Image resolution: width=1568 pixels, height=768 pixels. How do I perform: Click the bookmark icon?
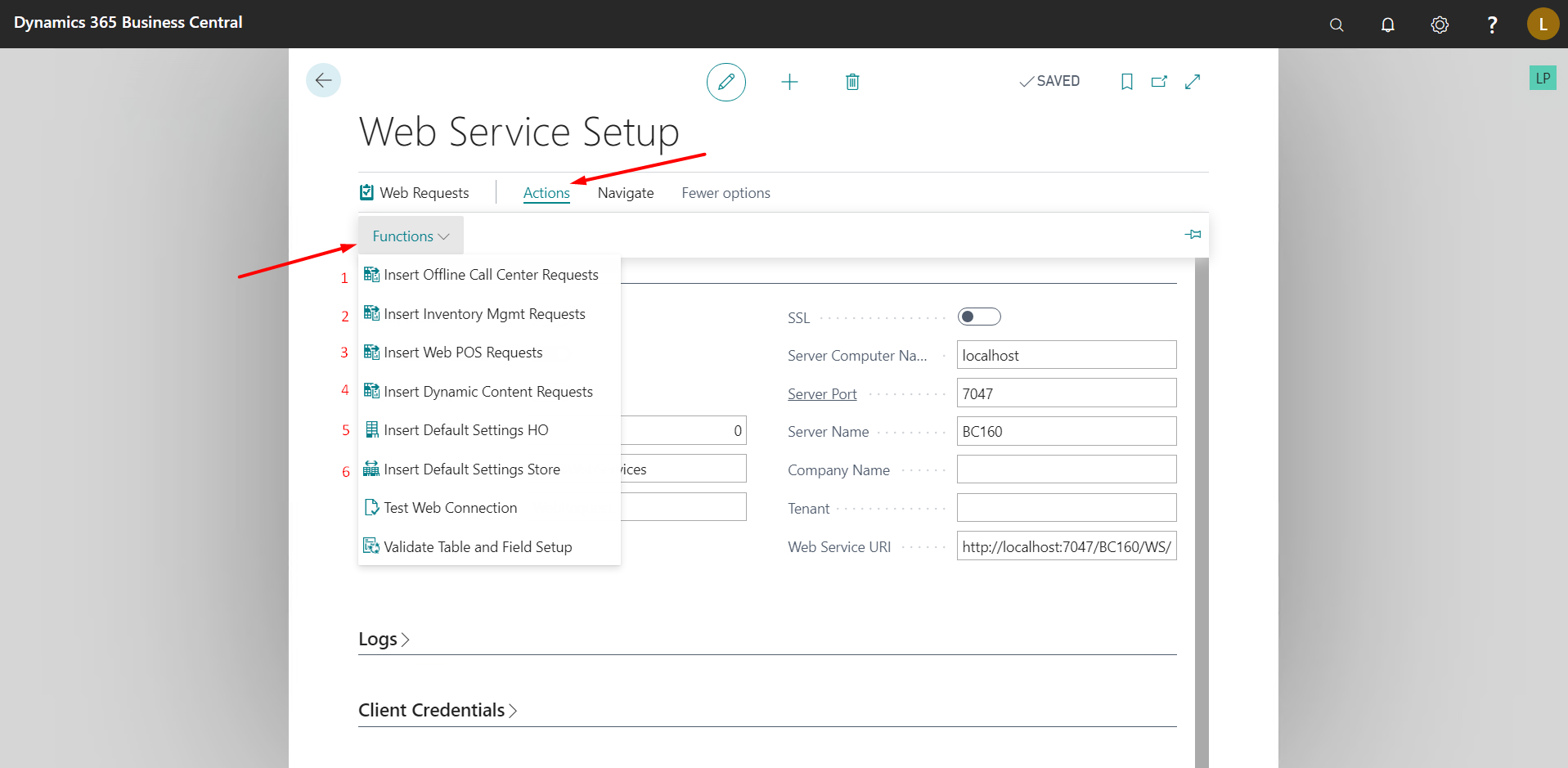pyautogui.click(x=1126, y=82)
